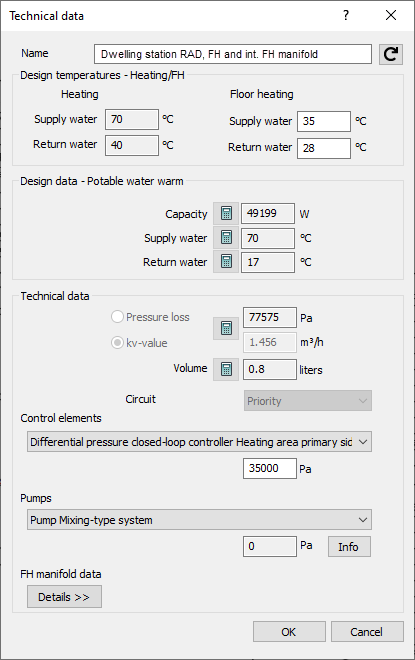Screen dimensions: 415x660
Task: Open the Pump Mixing-type system dropdown
Action: (x=199, y=520)
